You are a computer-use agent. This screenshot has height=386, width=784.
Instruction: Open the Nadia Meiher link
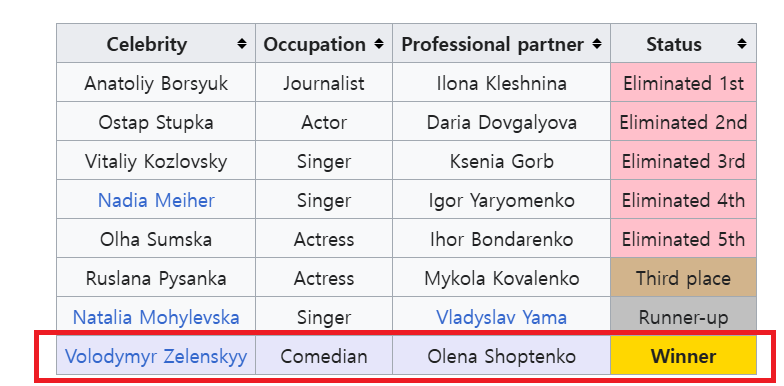(156, 200)
